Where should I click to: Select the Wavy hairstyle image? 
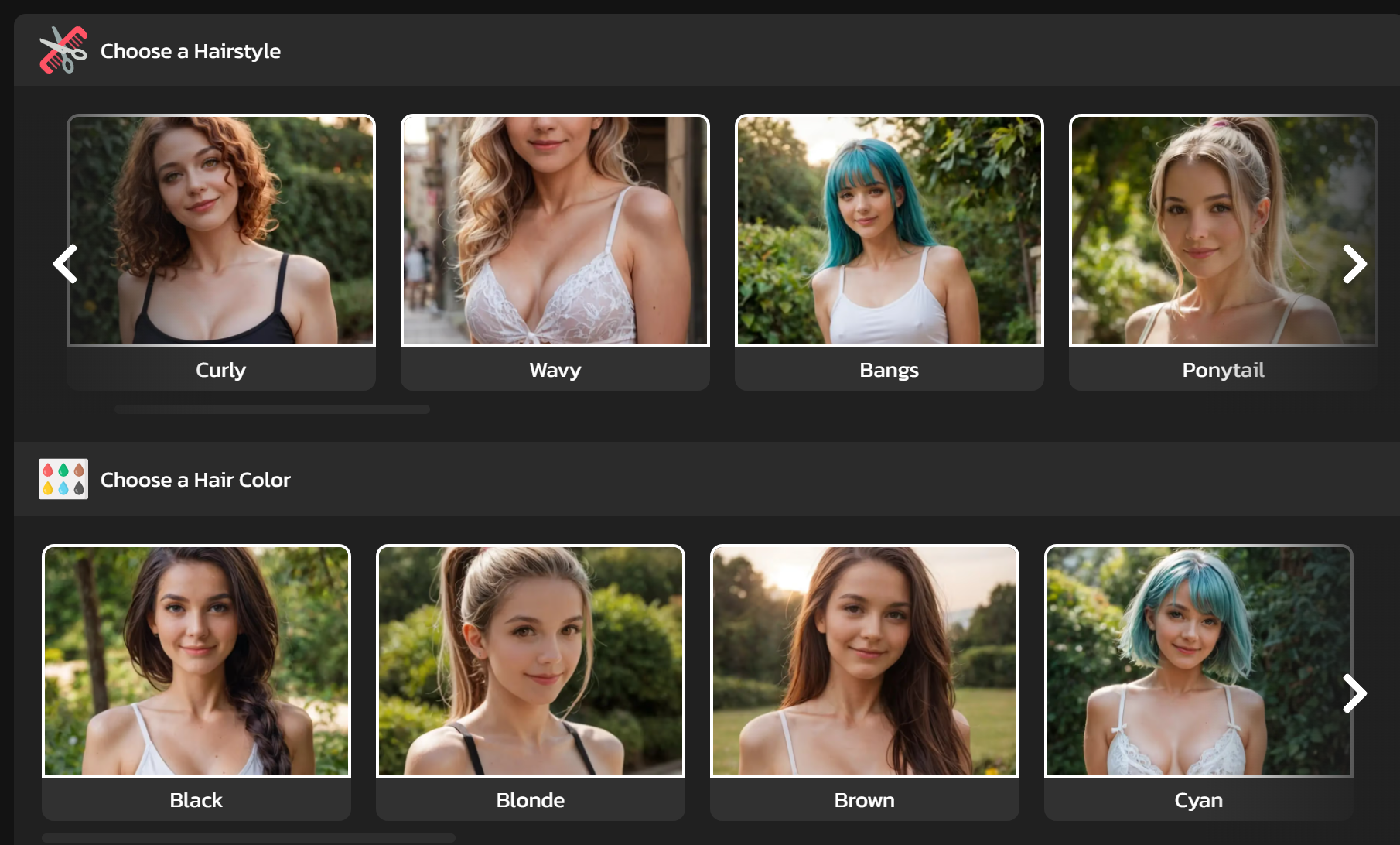click(555, 231)
